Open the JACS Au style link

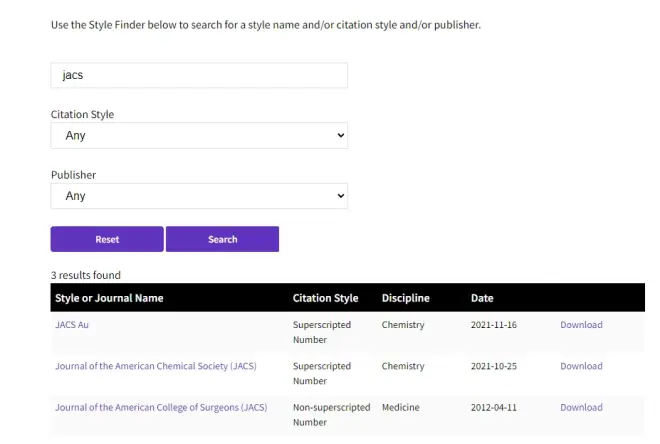coord(72,325)
